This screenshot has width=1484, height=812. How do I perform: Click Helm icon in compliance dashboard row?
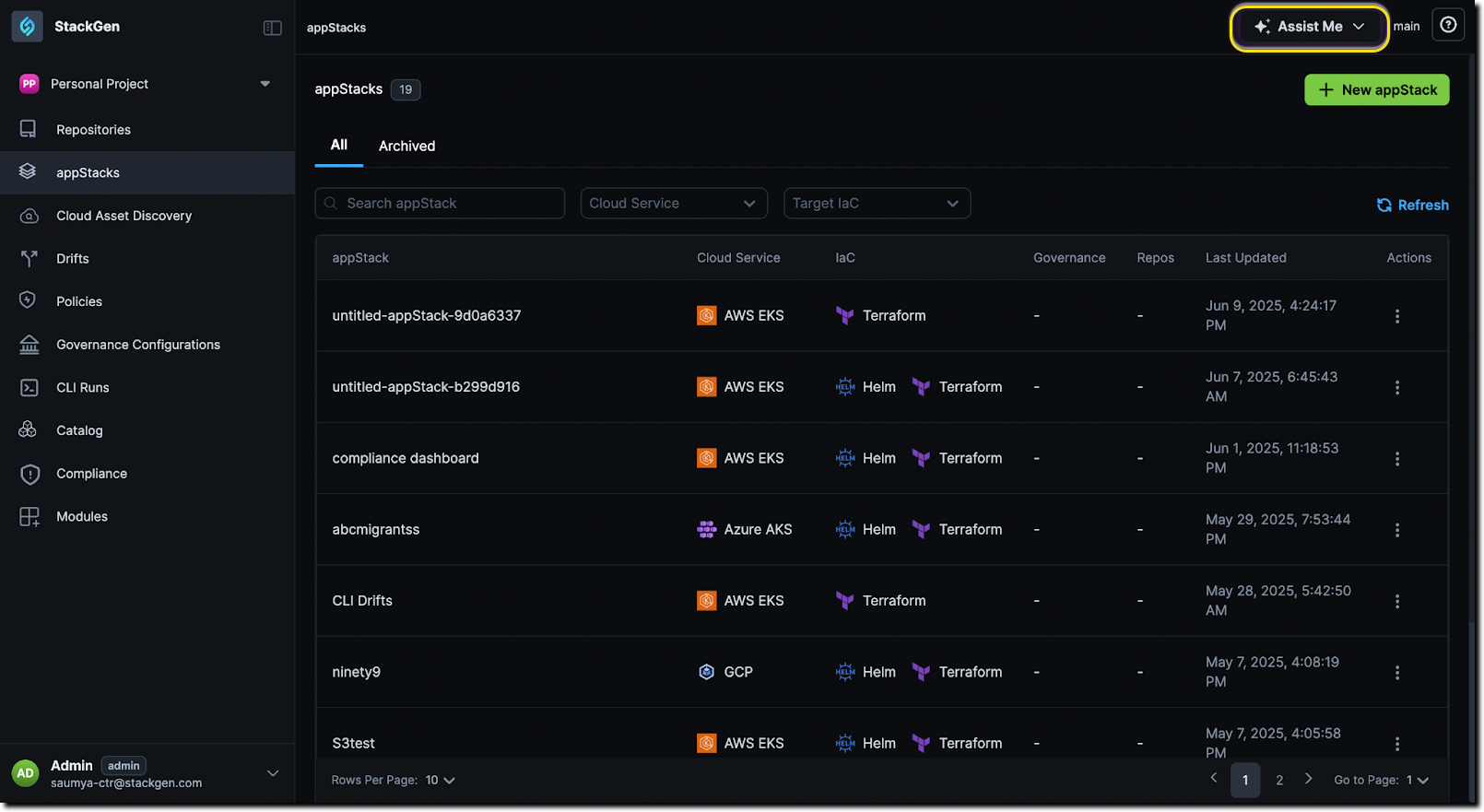[x=845, y=458]
